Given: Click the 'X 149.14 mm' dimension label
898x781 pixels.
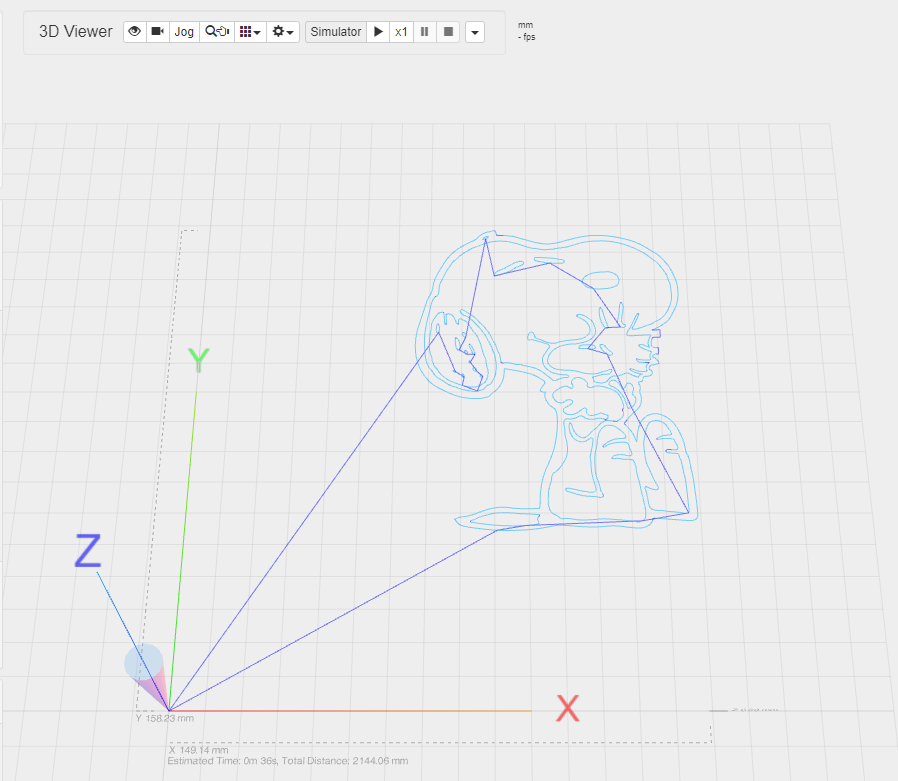Looking at the screenshot, I should click(x=198, y=750).
